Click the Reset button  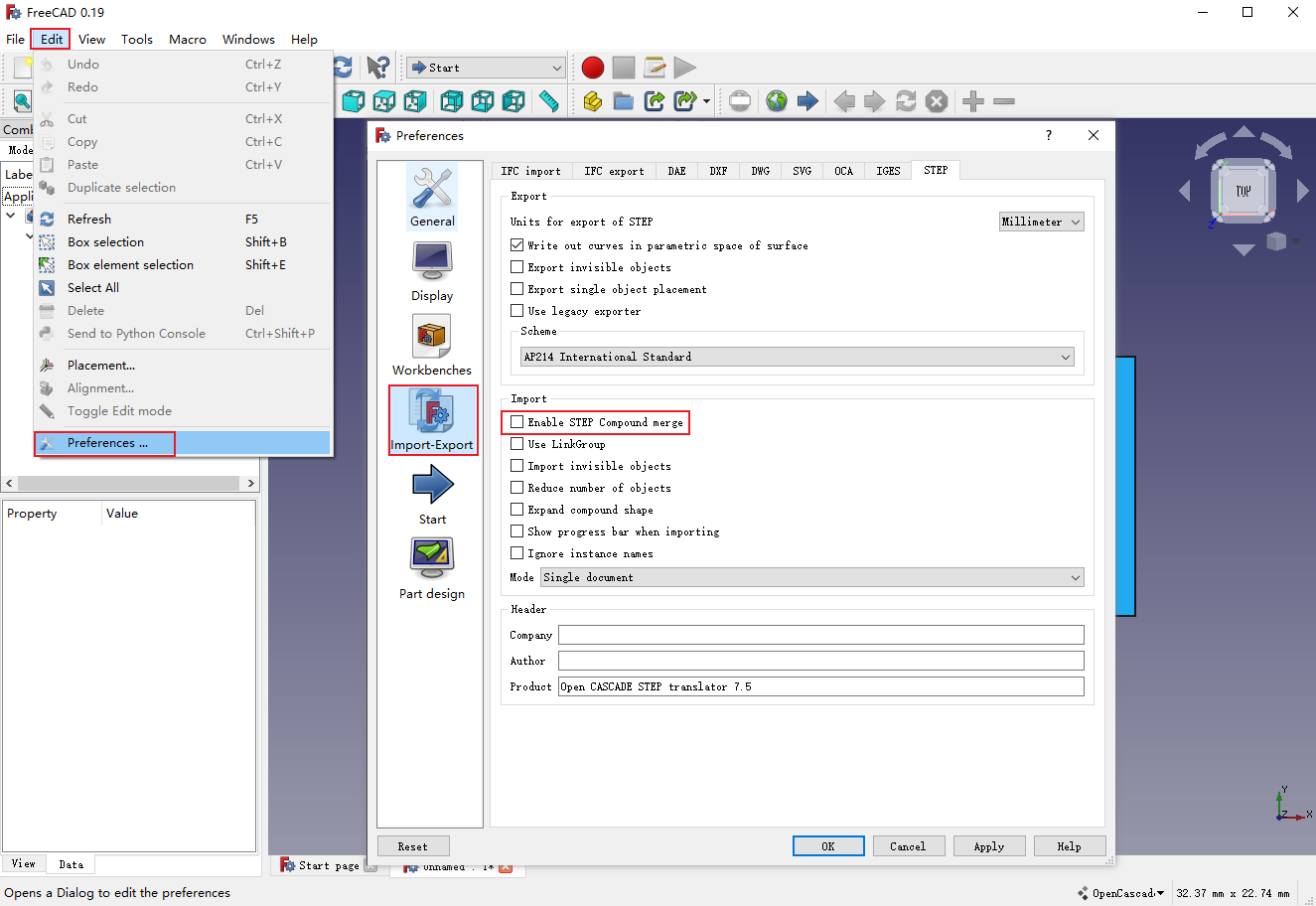[413, 846]
